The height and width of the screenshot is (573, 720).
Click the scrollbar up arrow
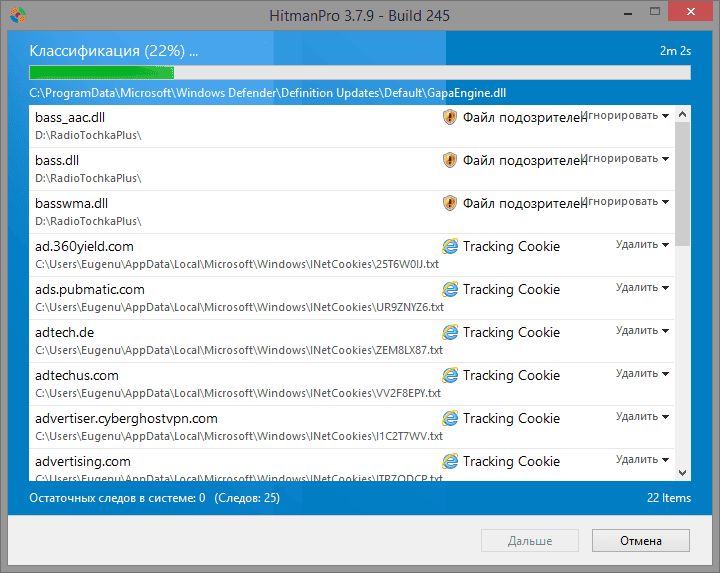tap(682, 114)
